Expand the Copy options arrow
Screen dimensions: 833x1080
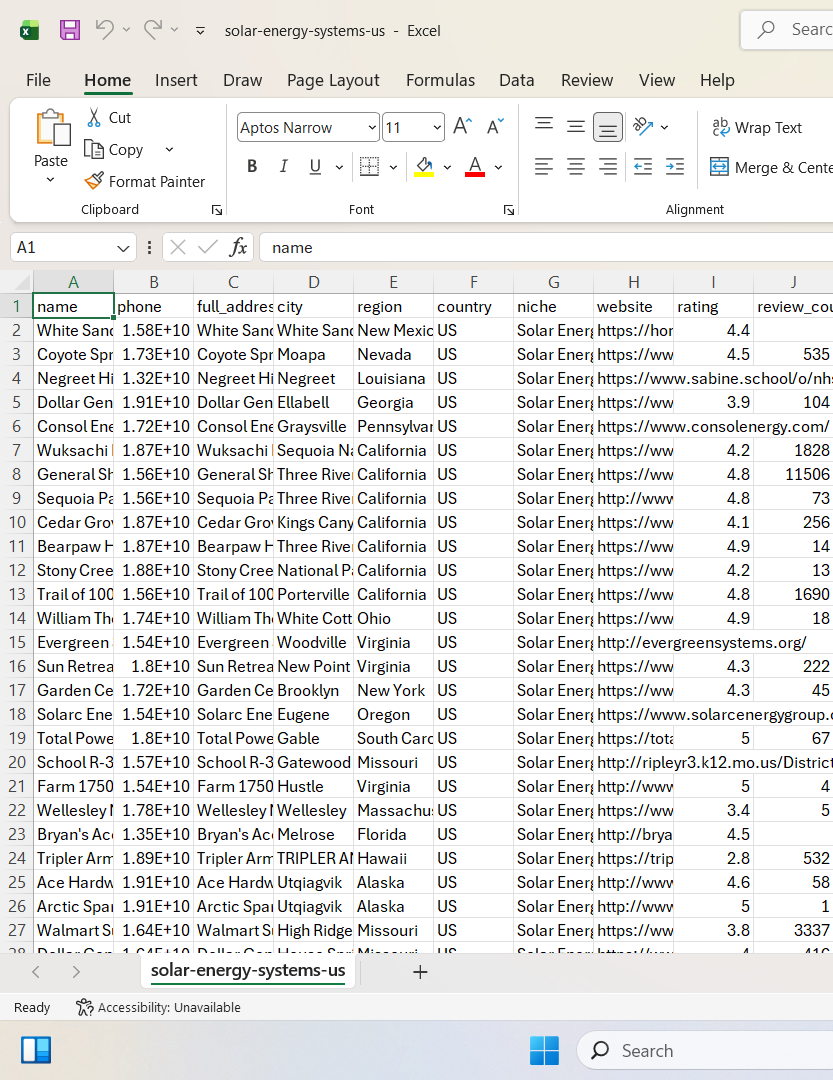[x=169, y=149]
